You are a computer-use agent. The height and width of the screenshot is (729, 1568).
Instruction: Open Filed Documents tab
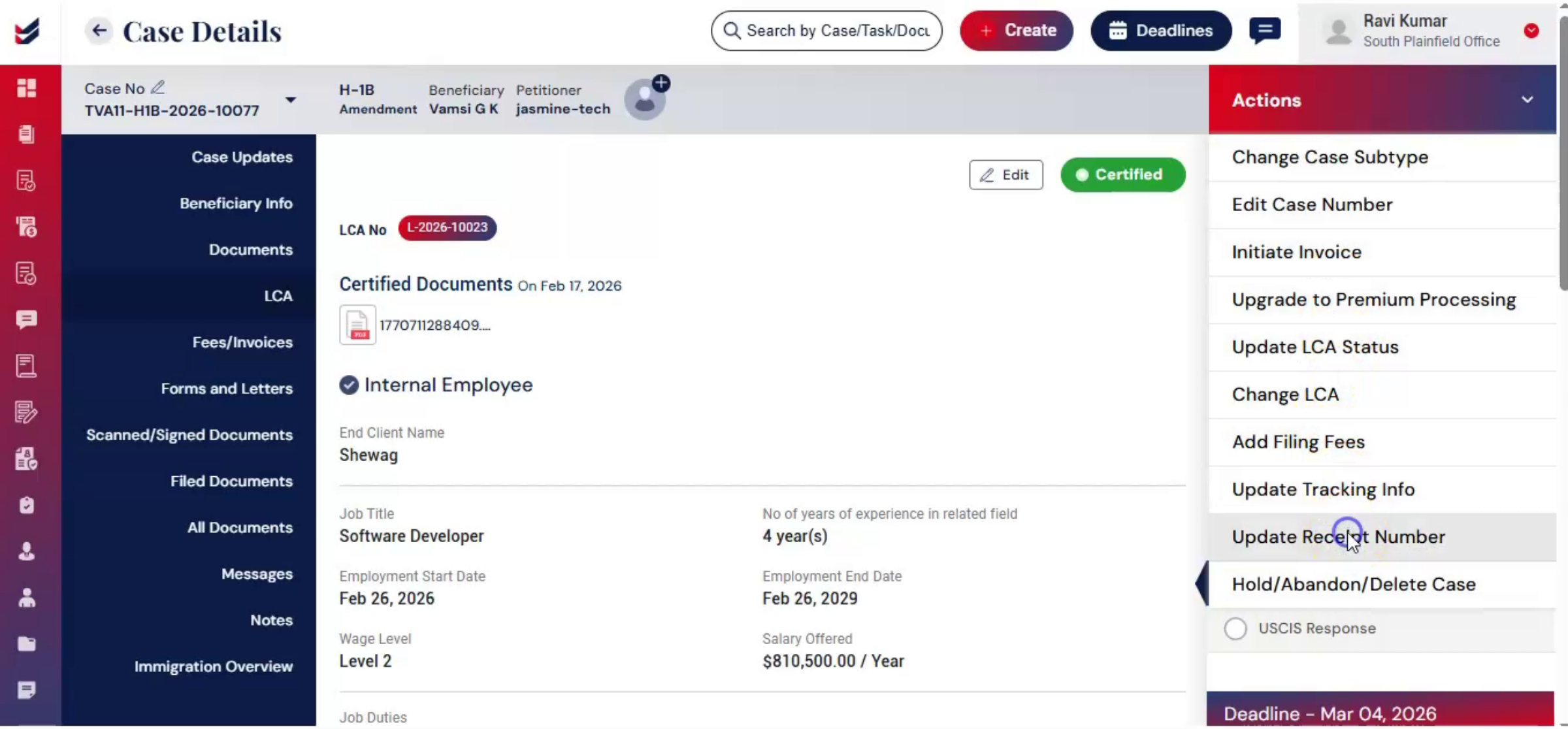click(x=231, y=481)
